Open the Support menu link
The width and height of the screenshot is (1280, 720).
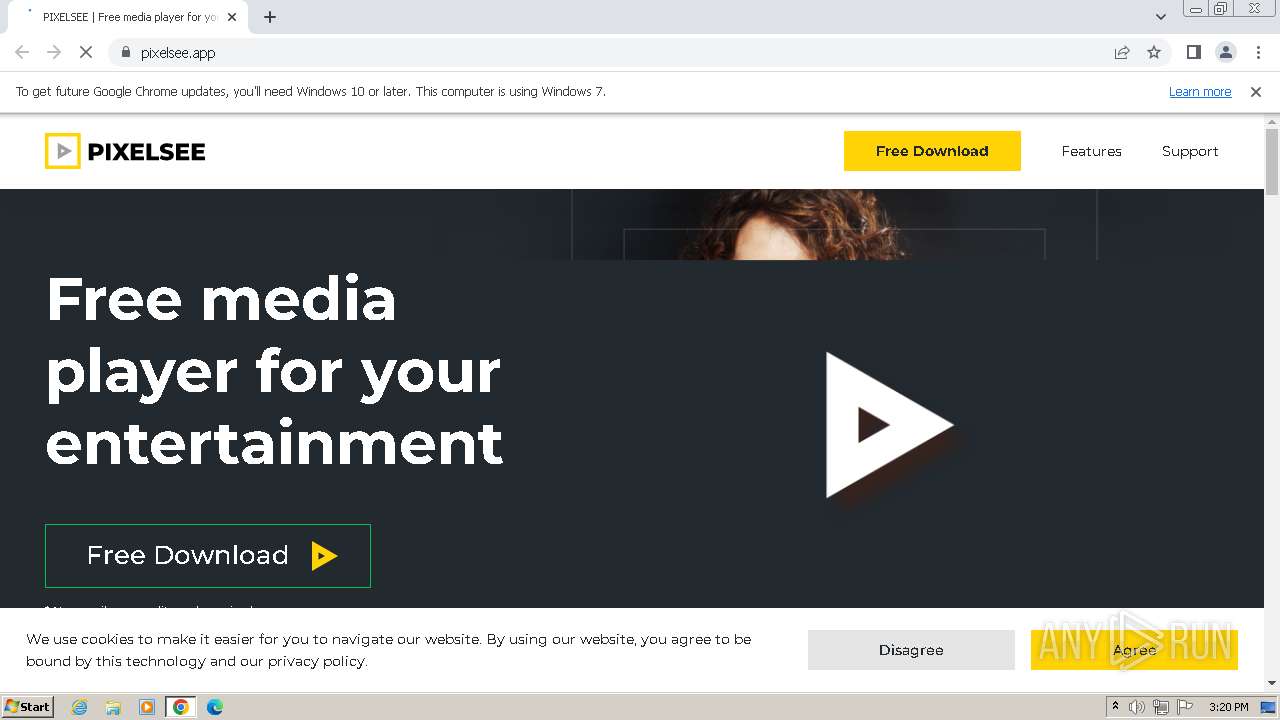click(x=1190, y=151)
